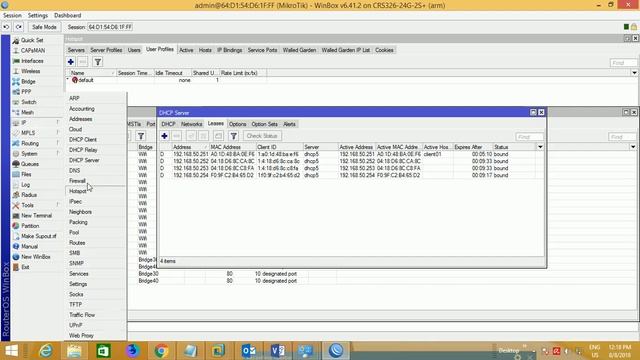Switch to the Options tab in DHCP Server

pyautogui.click(x=238, y=124)
